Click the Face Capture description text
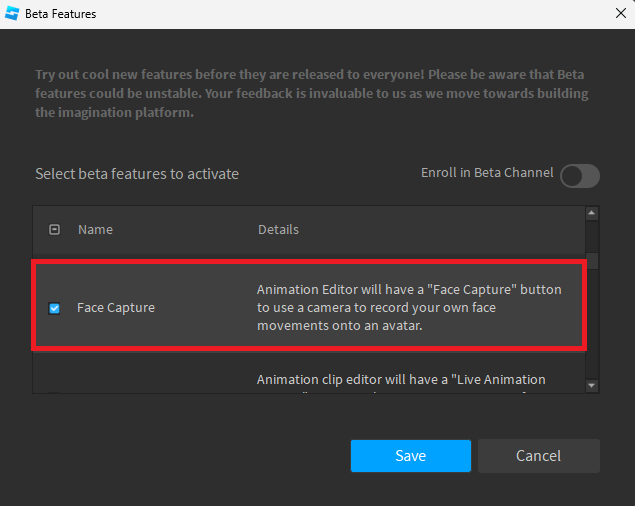 (x=408, y=308)
